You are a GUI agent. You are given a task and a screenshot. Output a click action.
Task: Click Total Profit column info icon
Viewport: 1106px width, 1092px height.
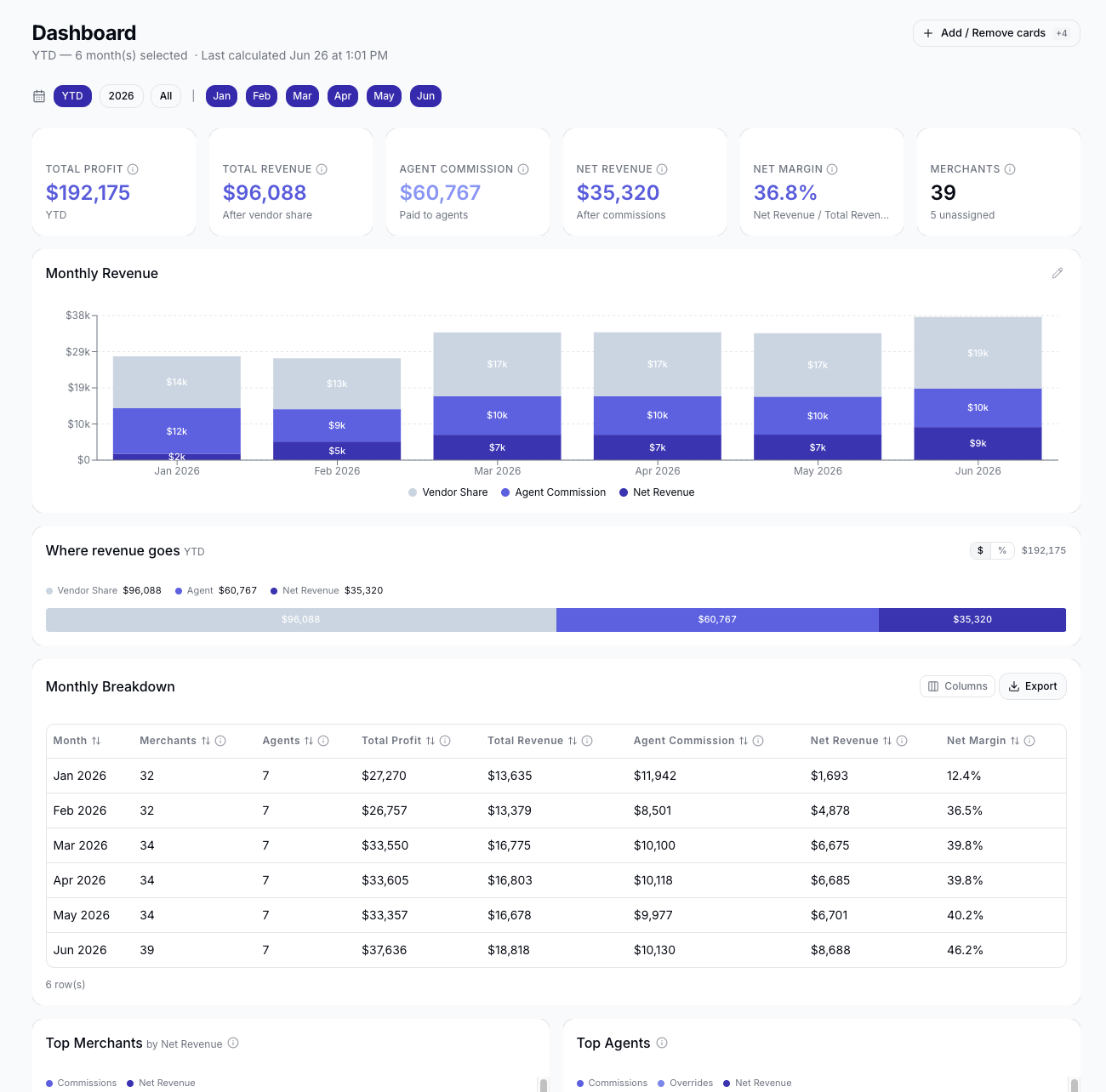pyautogui.click(x=445, y=741)
